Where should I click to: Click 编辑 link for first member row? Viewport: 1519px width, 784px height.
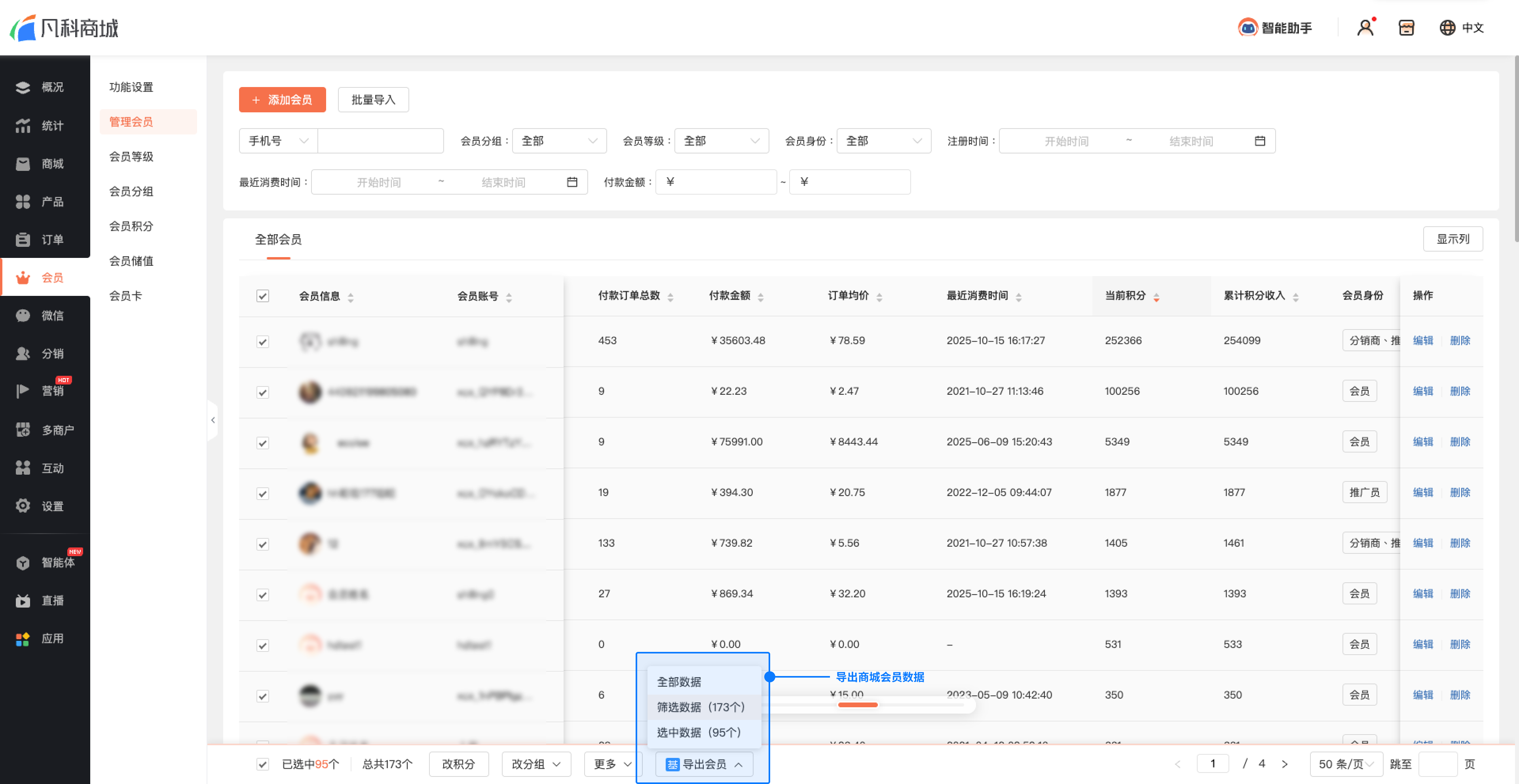point(1422,341)
